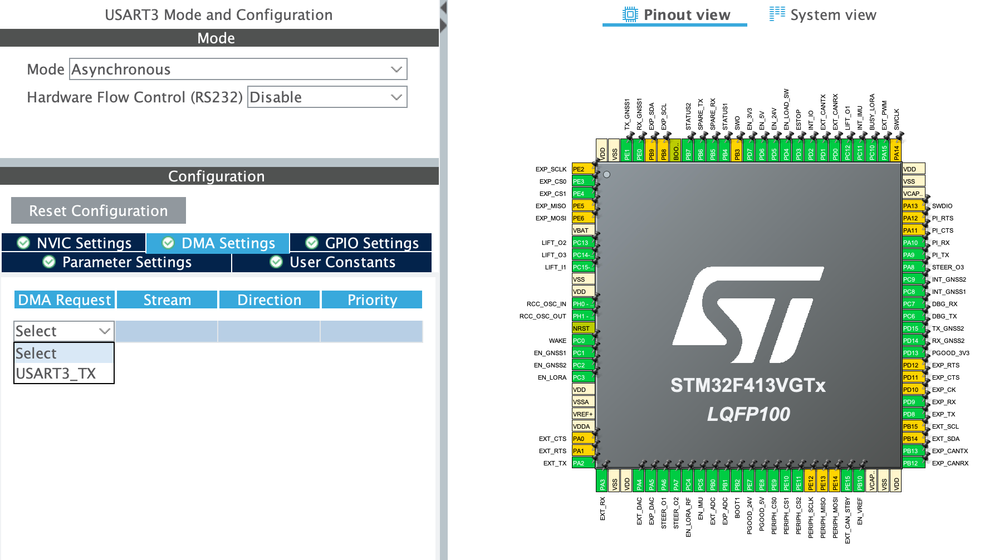Image resolution: width=999 pixels, height=560 pixels.
Task: Open Parameter Settings tab
Action: [x=117, y=262]
